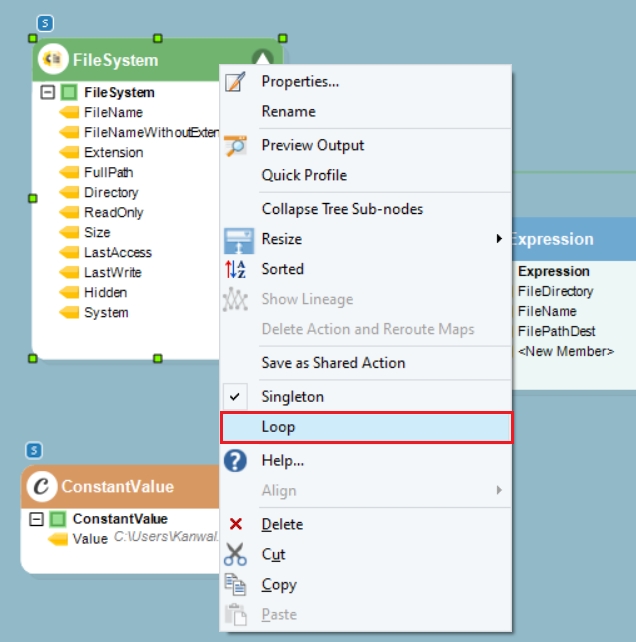Choose Copy from the context menu
This screenshot has width=636, height=642.
click(366, 585)
